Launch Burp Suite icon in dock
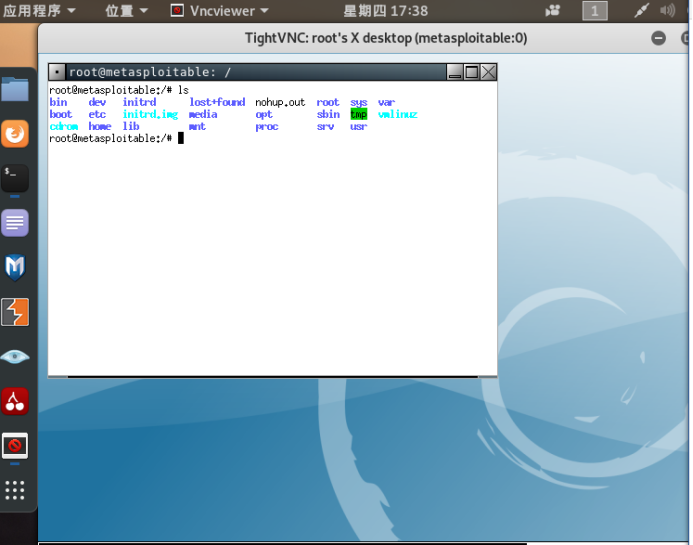This screenshot has width=693, height=545. pos(15,312)
